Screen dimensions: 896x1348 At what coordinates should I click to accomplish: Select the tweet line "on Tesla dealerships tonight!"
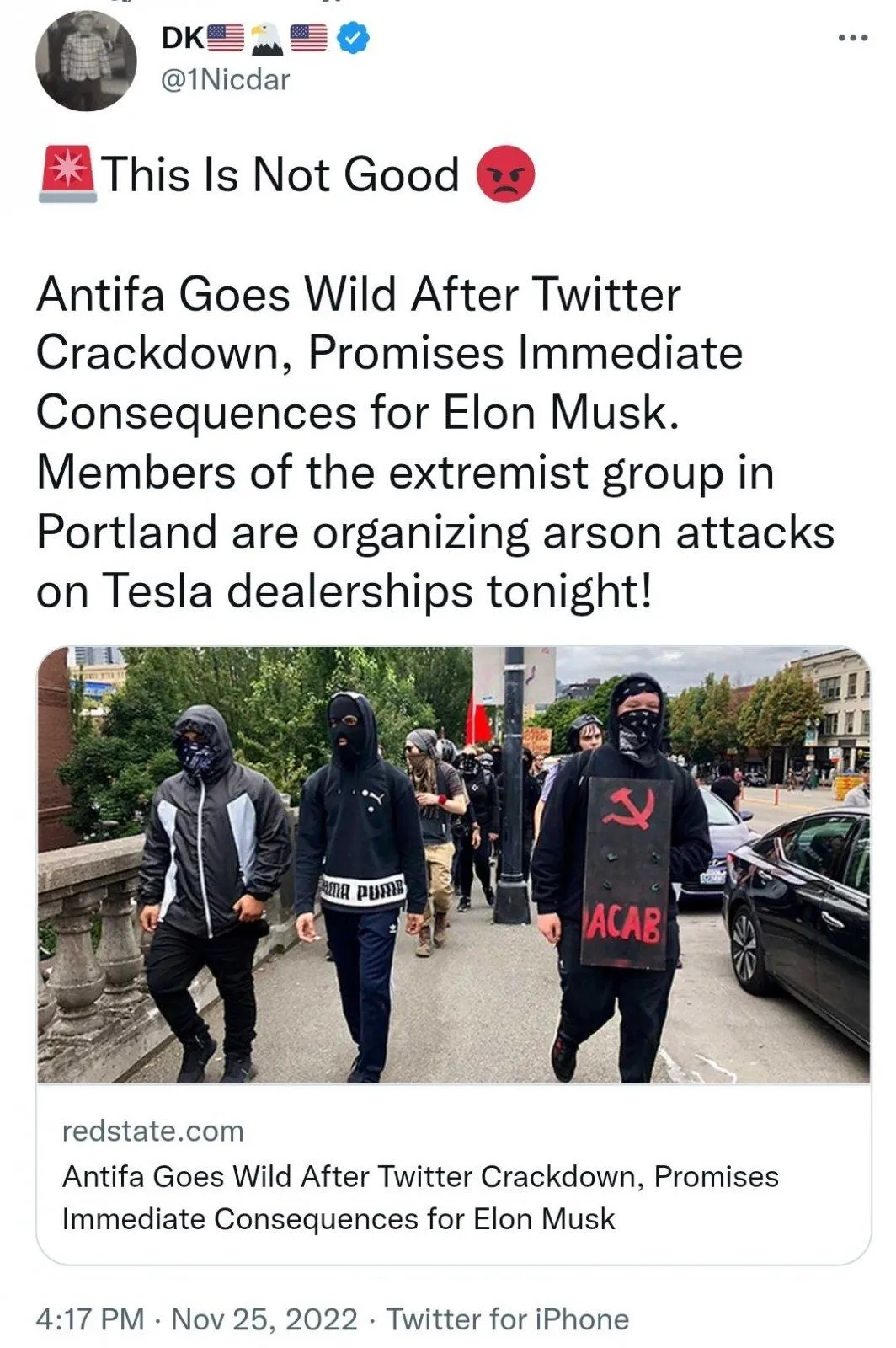click(344, 591)
